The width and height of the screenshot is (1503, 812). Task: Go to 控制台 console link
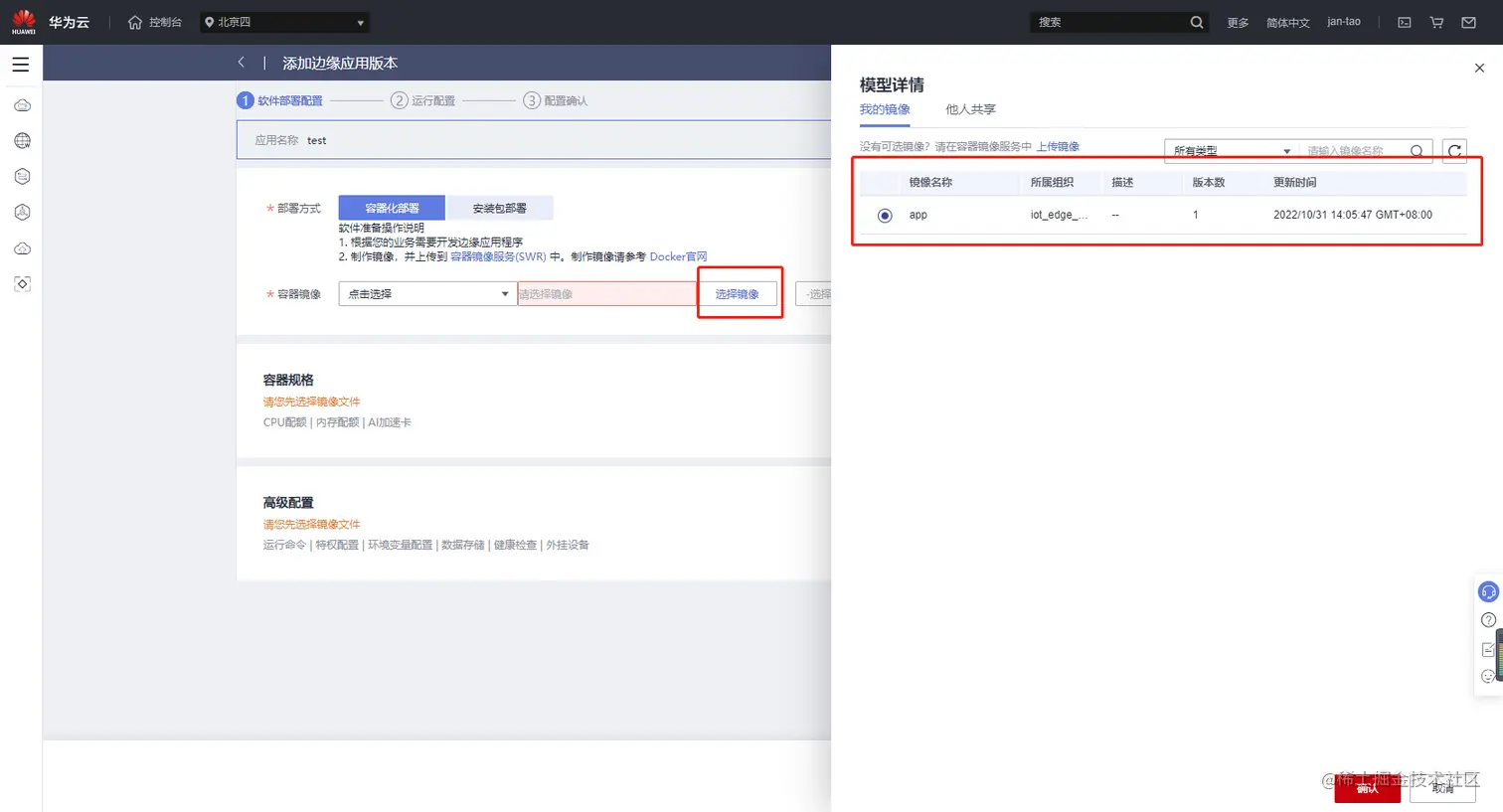coord(165,22)
